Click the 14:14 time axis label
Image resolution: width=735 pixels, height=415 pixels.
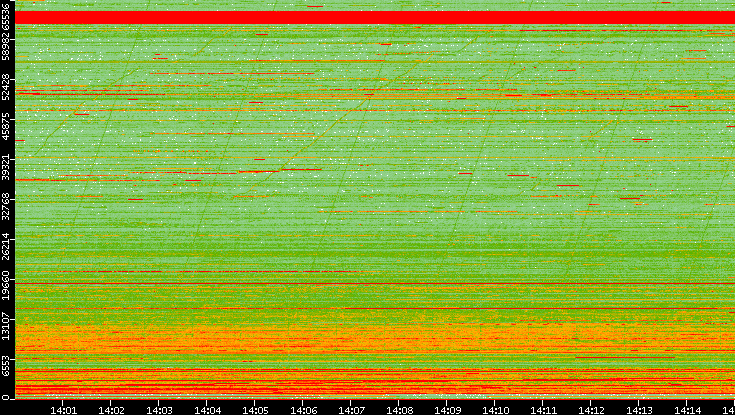pos(686,410)
